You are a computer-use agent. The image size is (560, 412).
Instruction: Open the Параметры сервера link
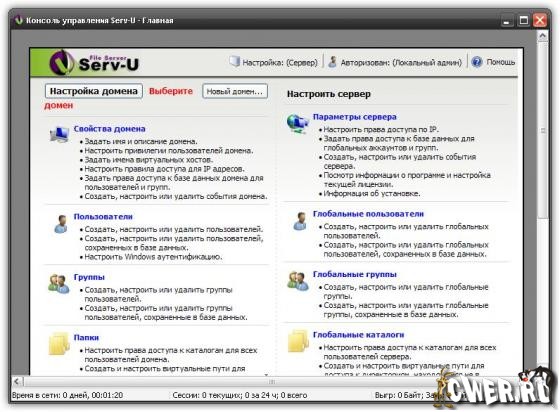355,117
